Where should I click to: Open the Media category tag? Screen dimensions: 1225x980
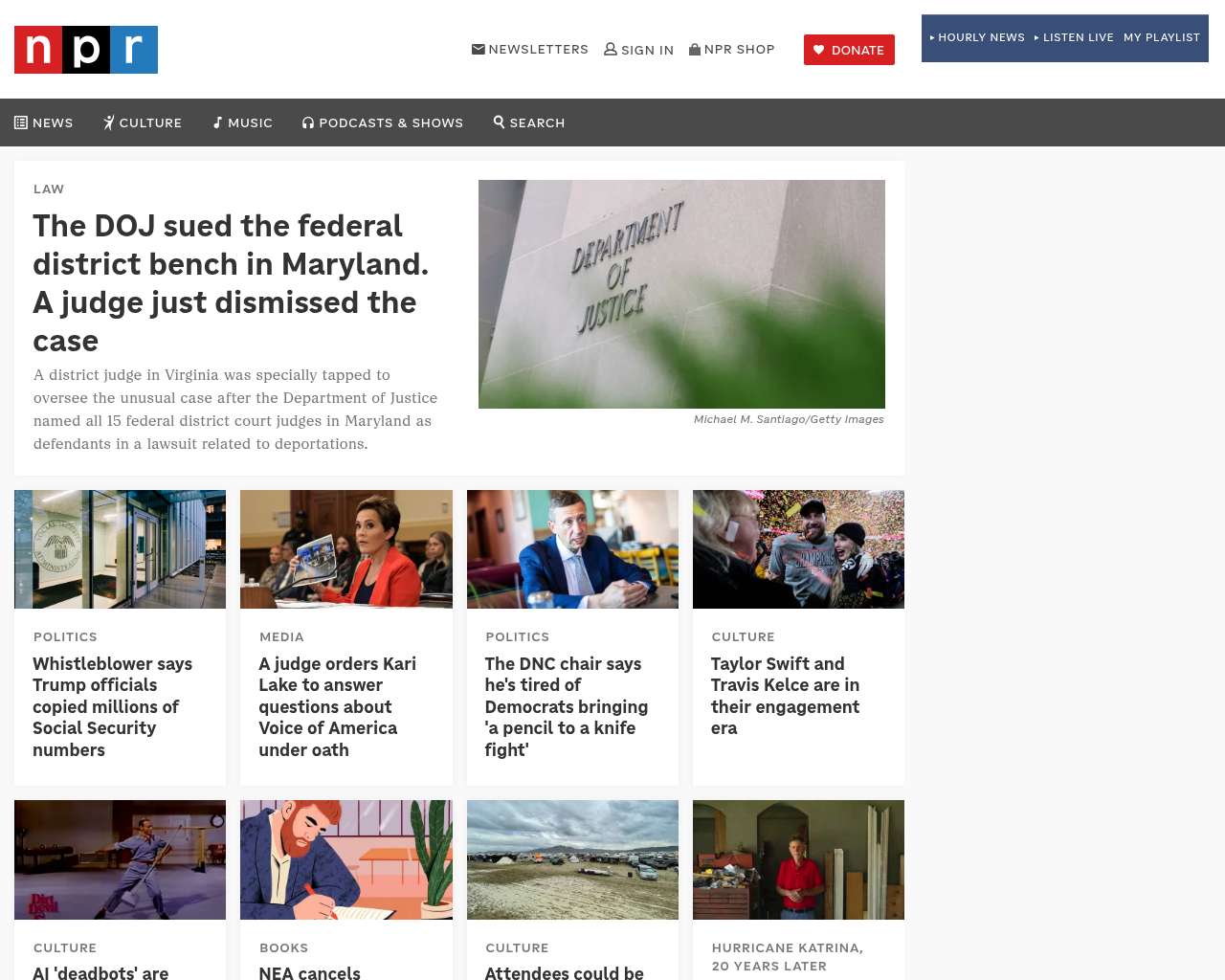(281, 636)
